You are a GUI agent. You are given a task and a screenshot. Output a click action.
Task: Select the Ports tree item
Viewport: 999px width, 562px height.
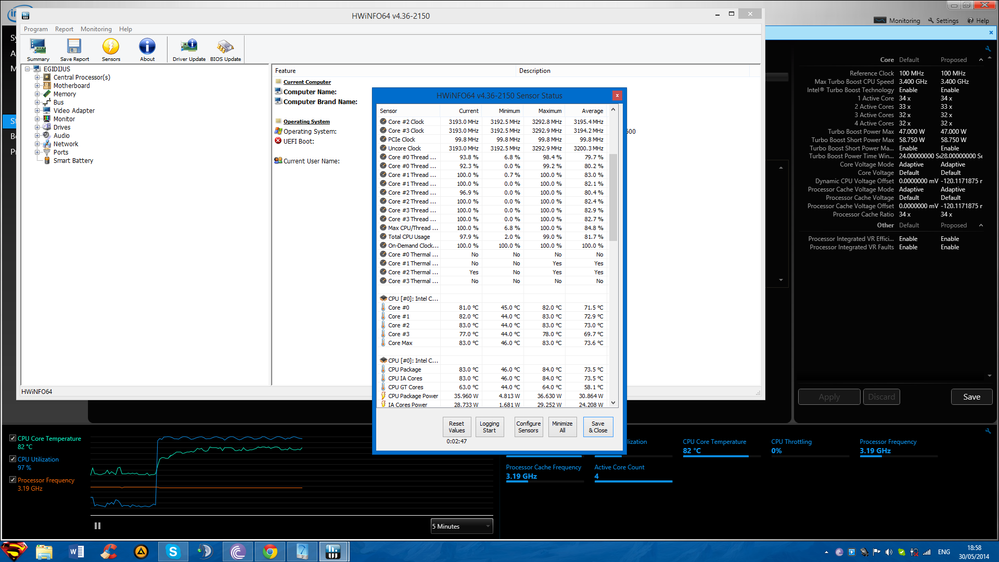tap(61, 152)
